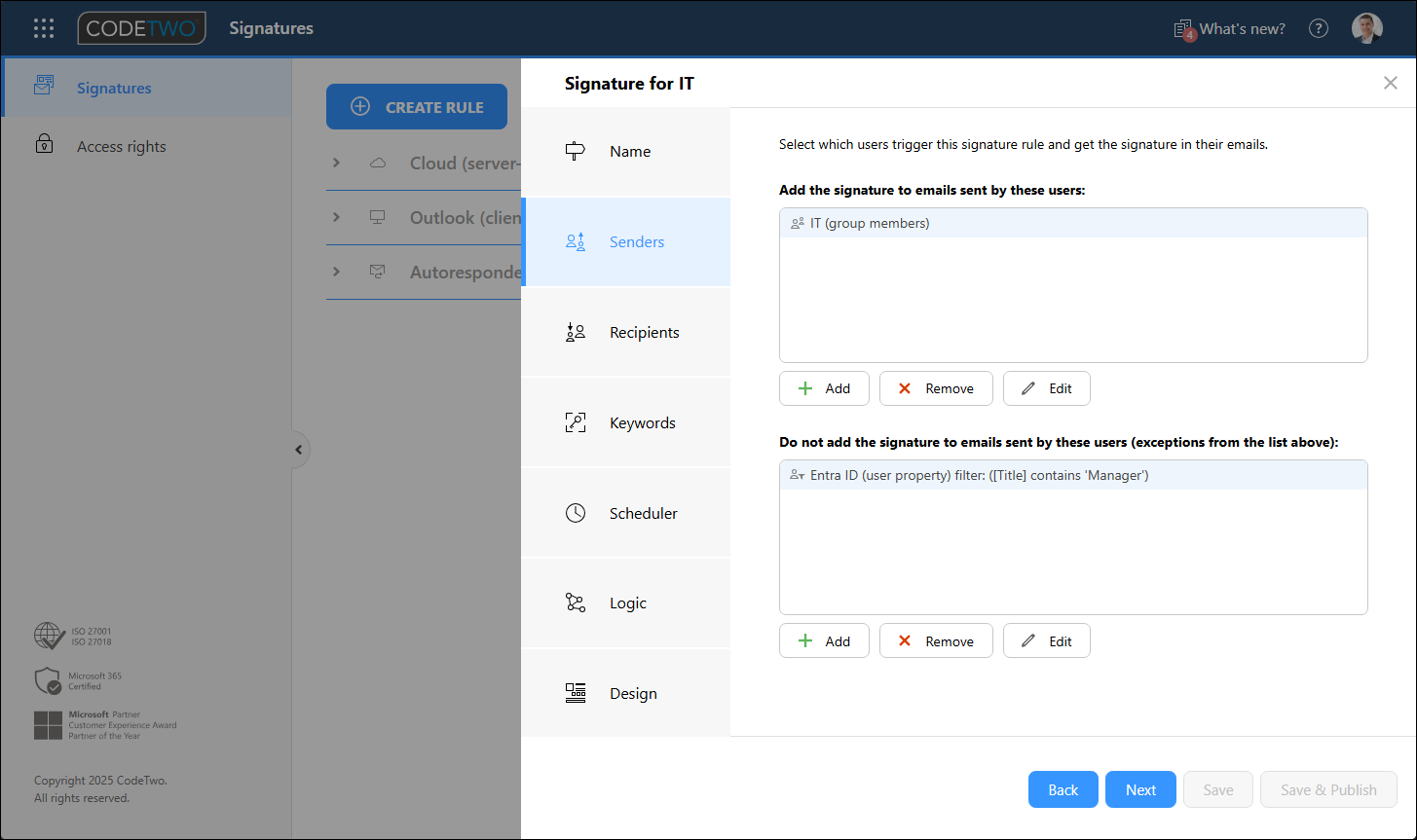Image resolution: width=1417 pixels, height=840 pixels.
Task: Remove the selected sender from included list
Action: 936,388
